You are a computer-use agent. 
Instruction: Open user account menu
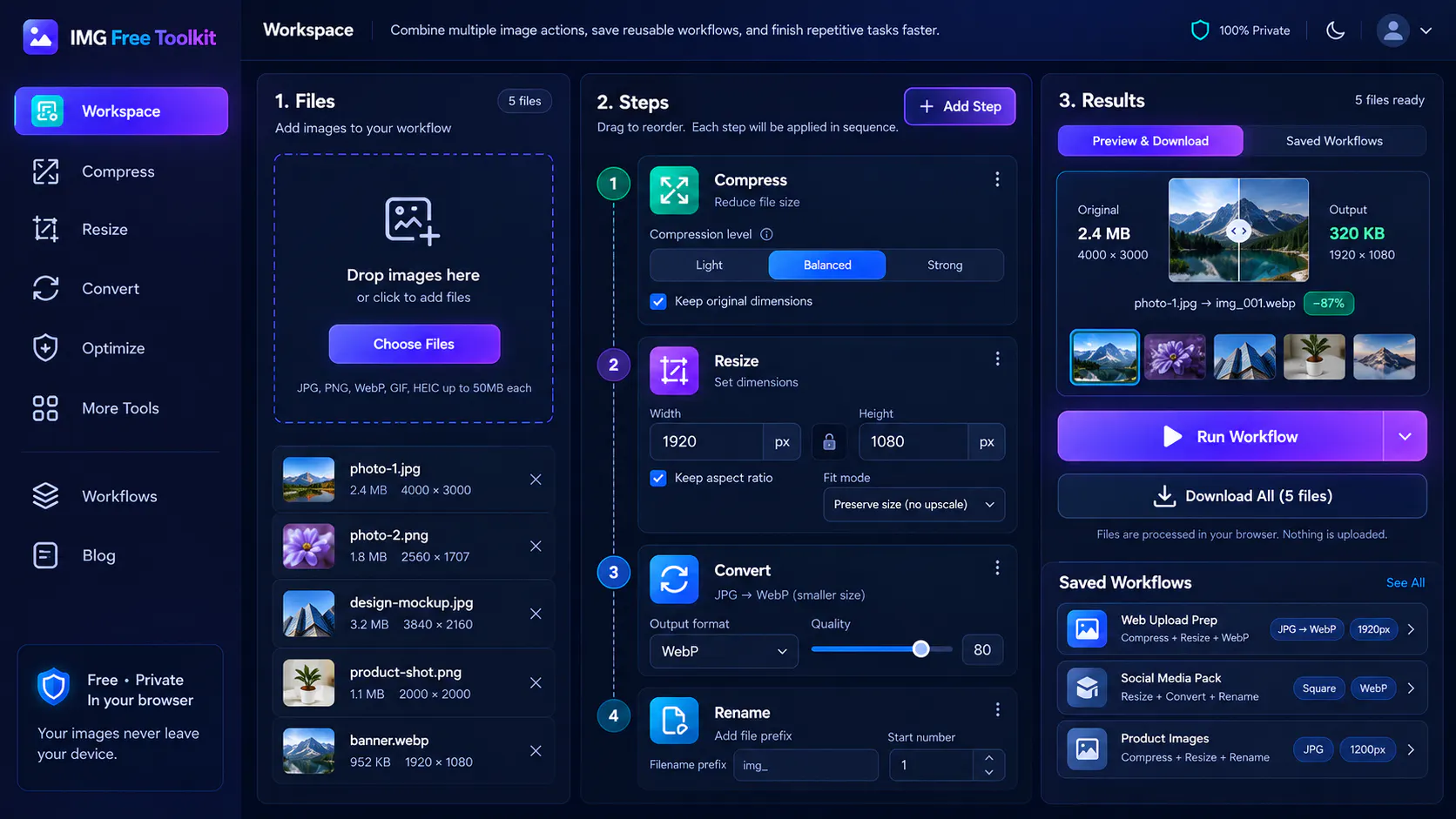(x=1404, y=30)
